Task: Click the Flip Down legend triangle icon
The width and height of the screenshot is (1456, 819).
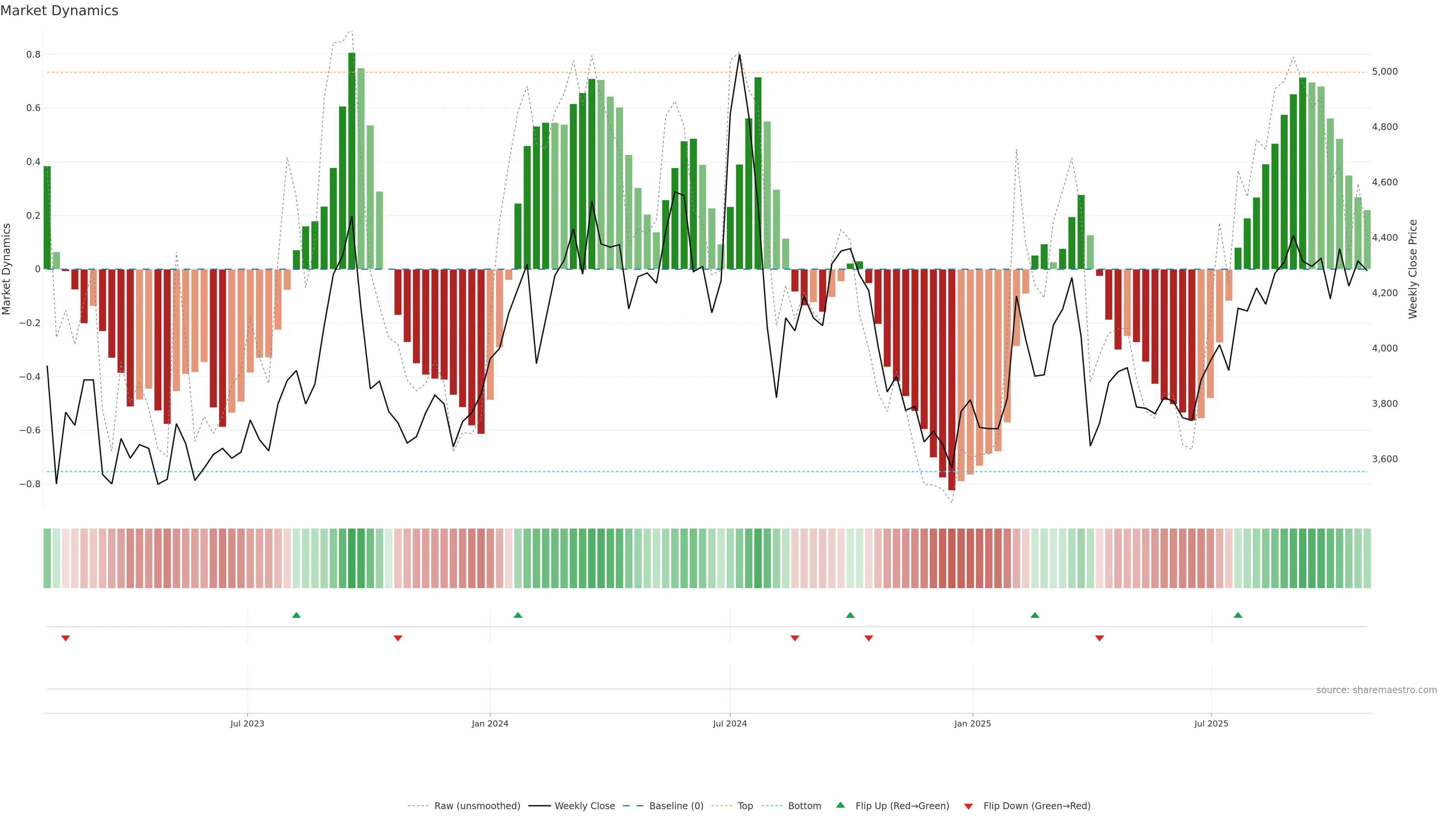Action: click(x=968, y=806)
